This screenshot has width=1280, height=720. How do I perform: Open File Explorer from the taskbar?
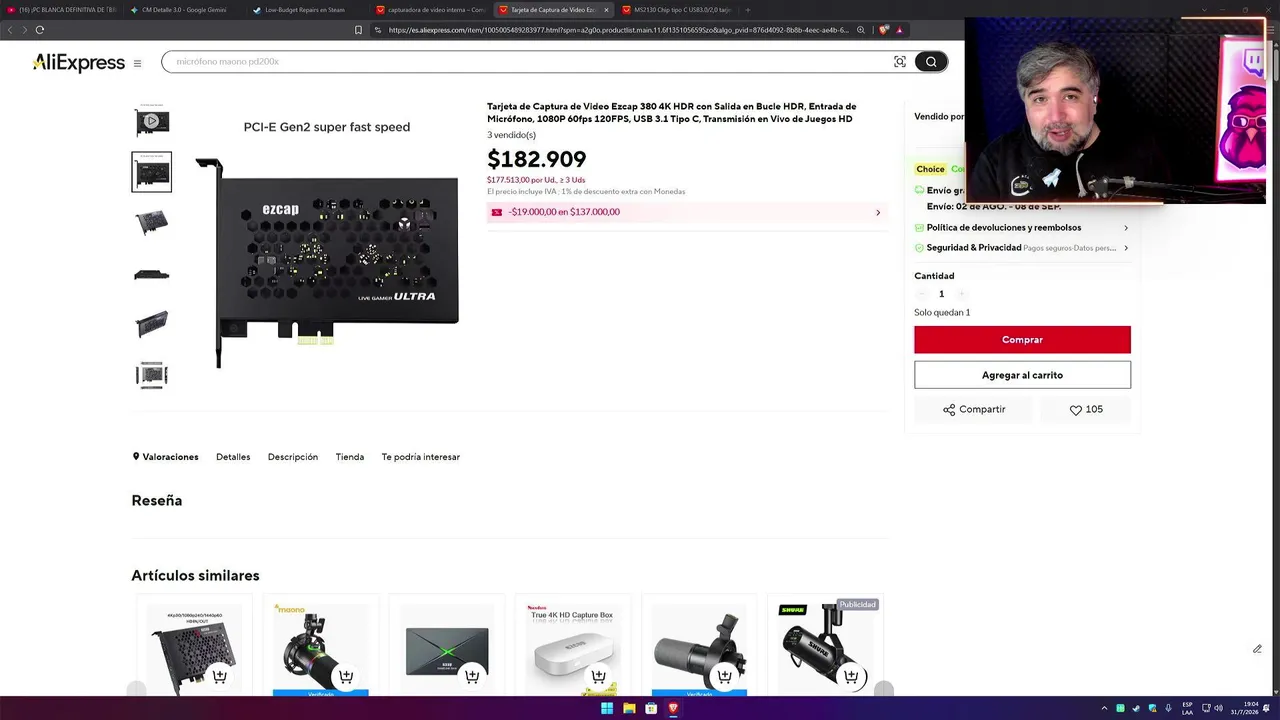629,708
